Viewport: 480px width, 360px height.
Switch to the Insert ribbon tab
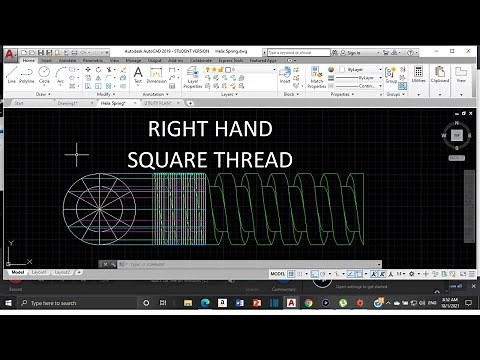46,60
